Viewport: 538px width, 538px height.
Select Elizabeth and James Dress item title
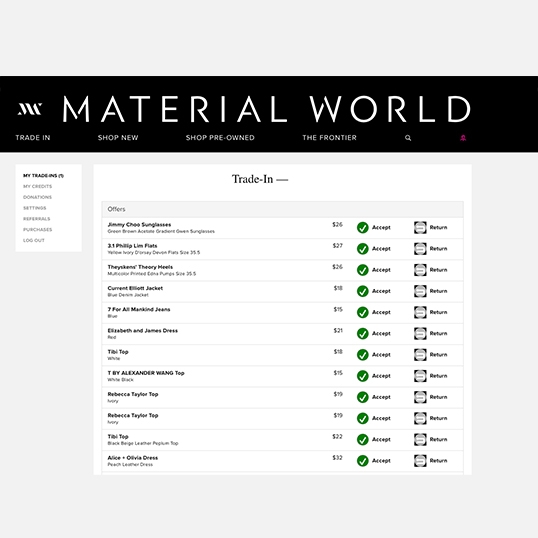coord(143,331)
